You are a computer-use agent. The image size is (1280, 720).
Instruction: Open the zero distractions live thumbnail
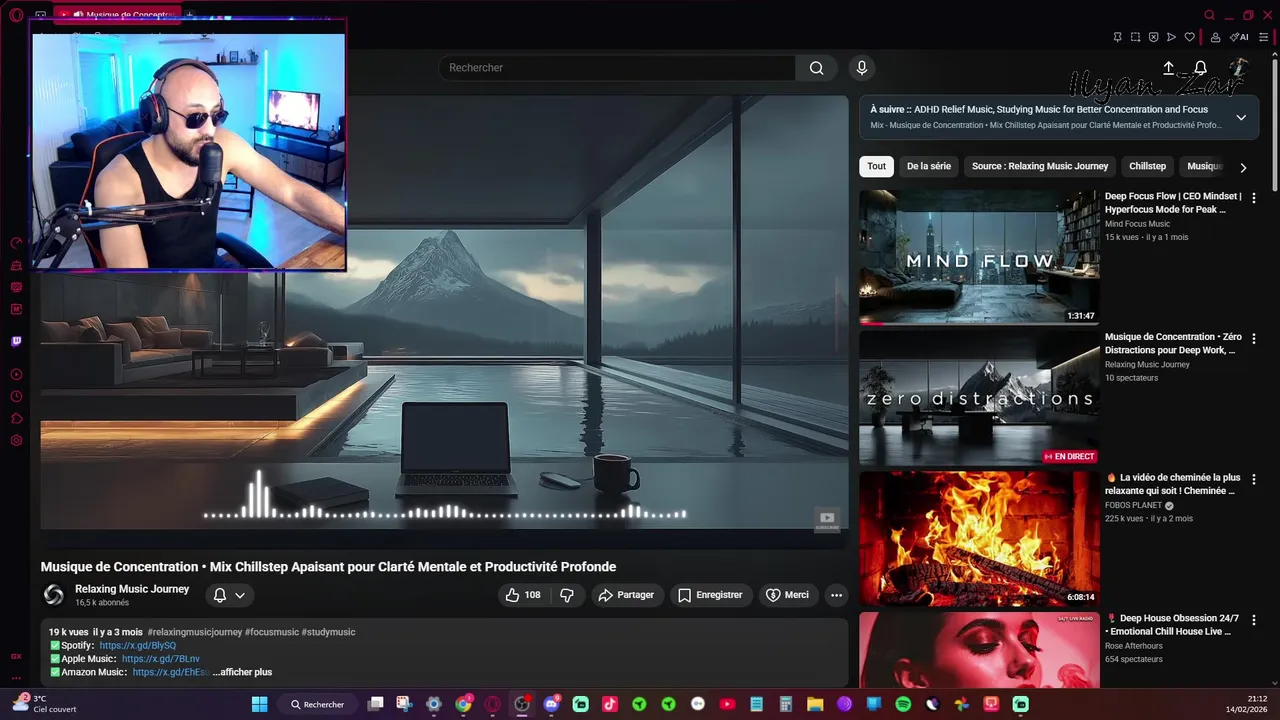pos(979,398)
